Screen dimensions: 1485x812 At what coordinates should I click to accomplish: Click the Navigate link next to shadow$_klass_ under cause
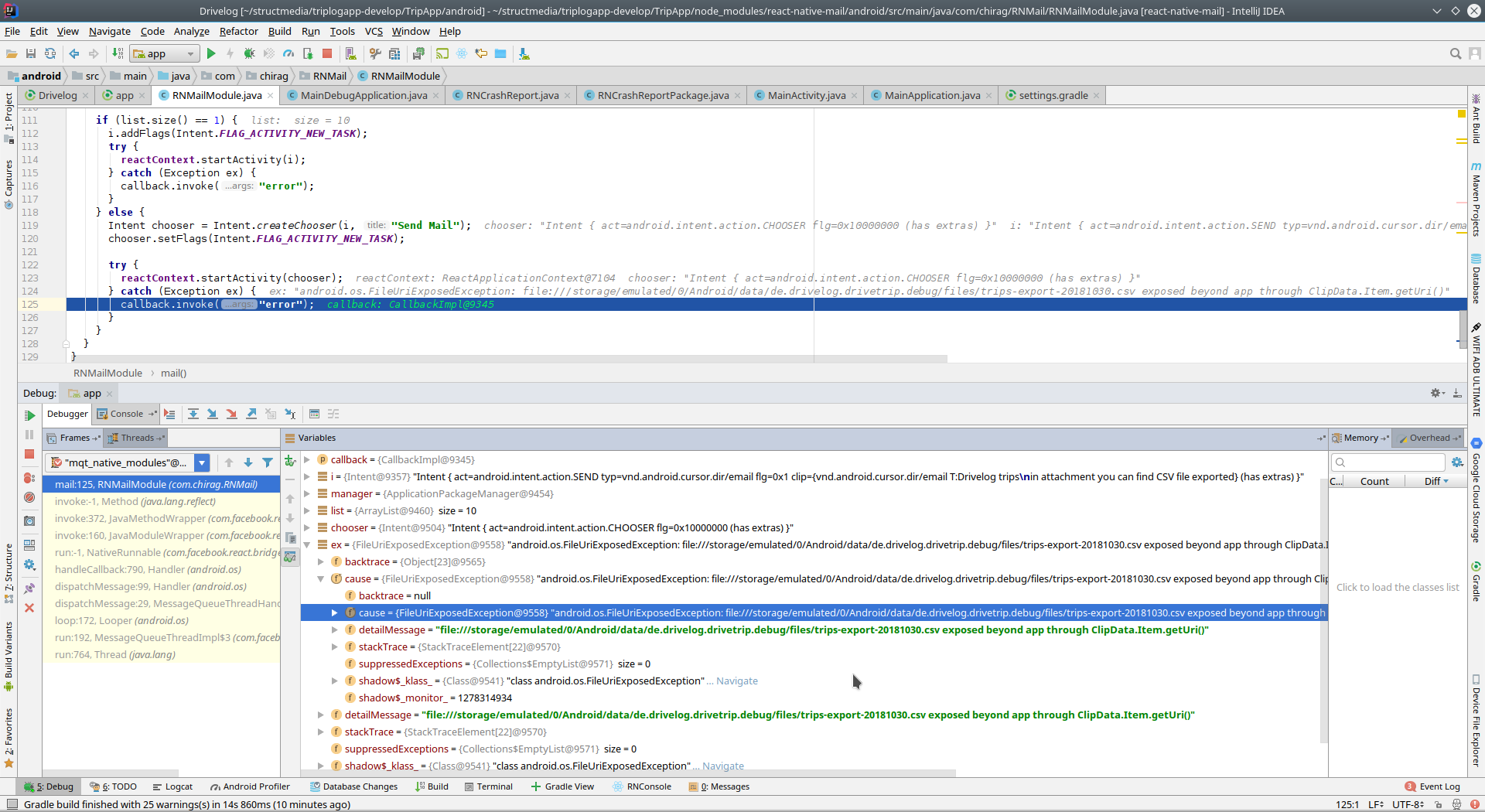pyautogui.click(x=736, y=681)
